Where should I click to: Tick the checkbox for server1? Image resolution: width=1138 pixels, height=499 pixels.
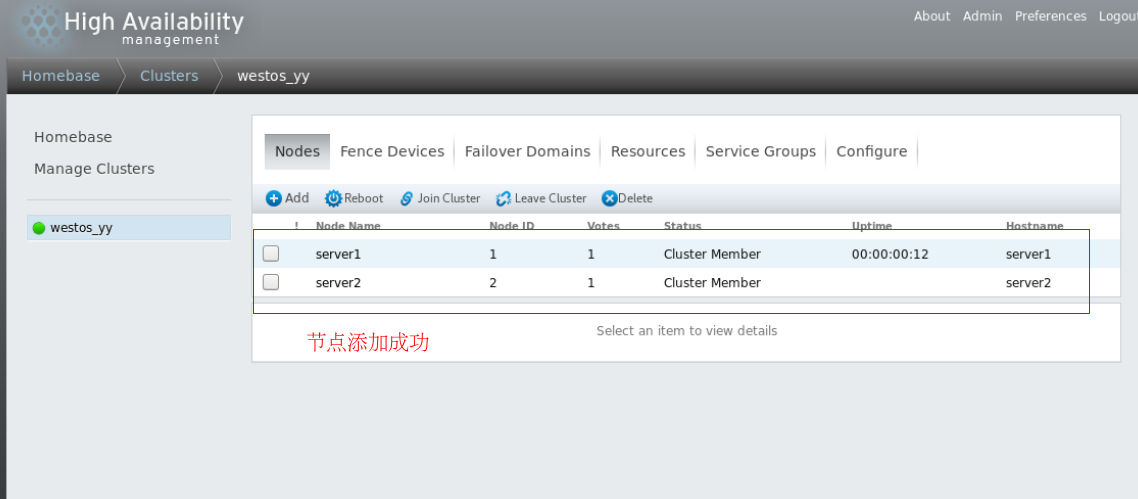tap(271, 254)
